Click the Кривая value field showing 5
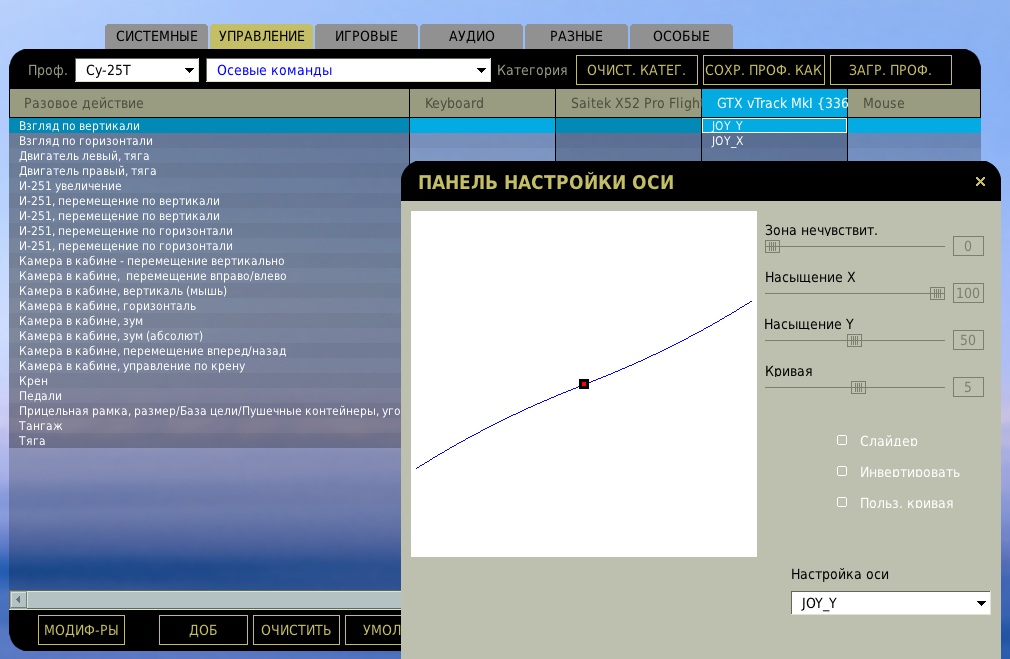The height and width of the screenshot is (659, 1010). point(967,387)
